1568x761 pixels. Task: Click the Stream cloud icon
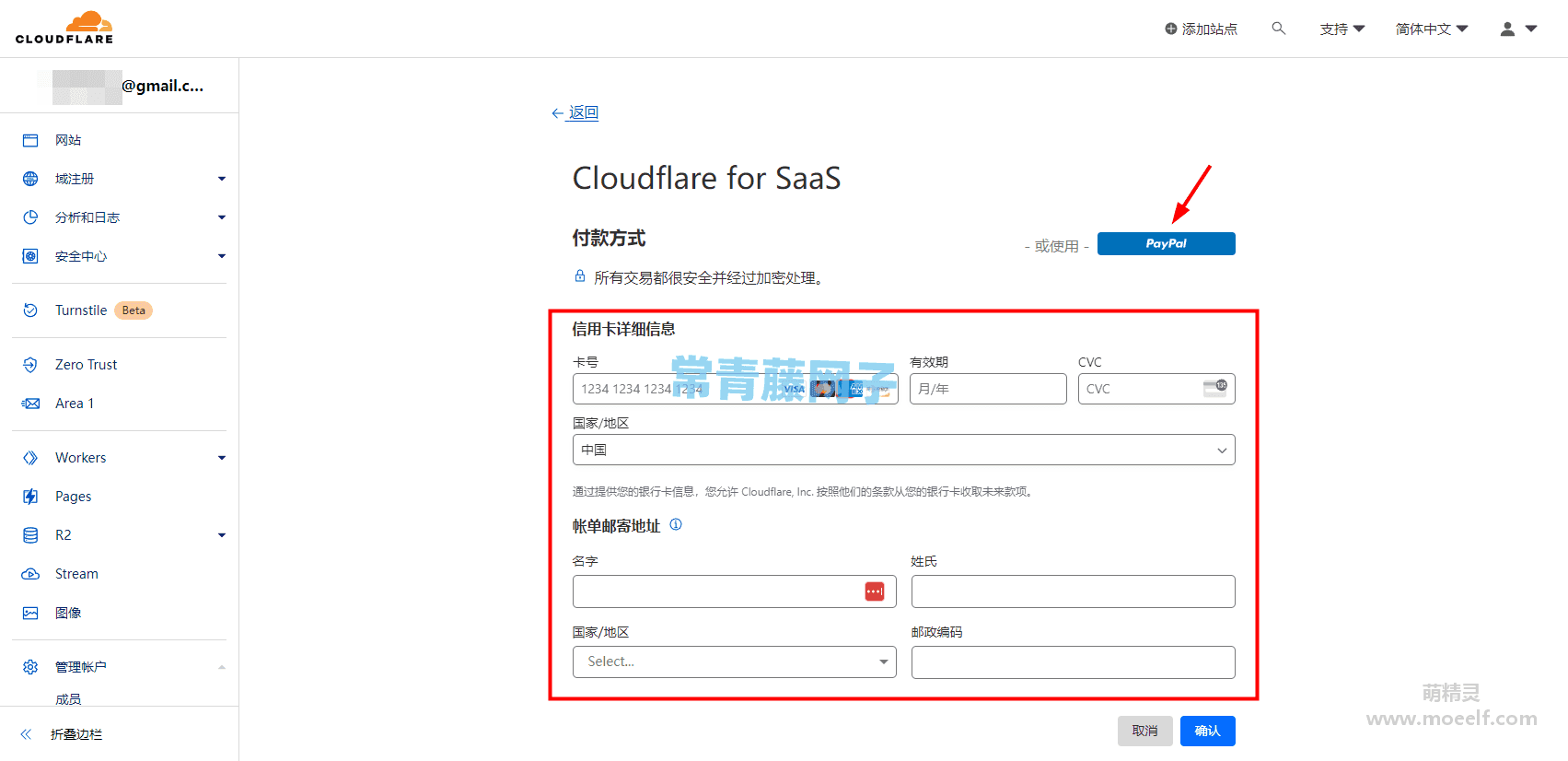30,574
